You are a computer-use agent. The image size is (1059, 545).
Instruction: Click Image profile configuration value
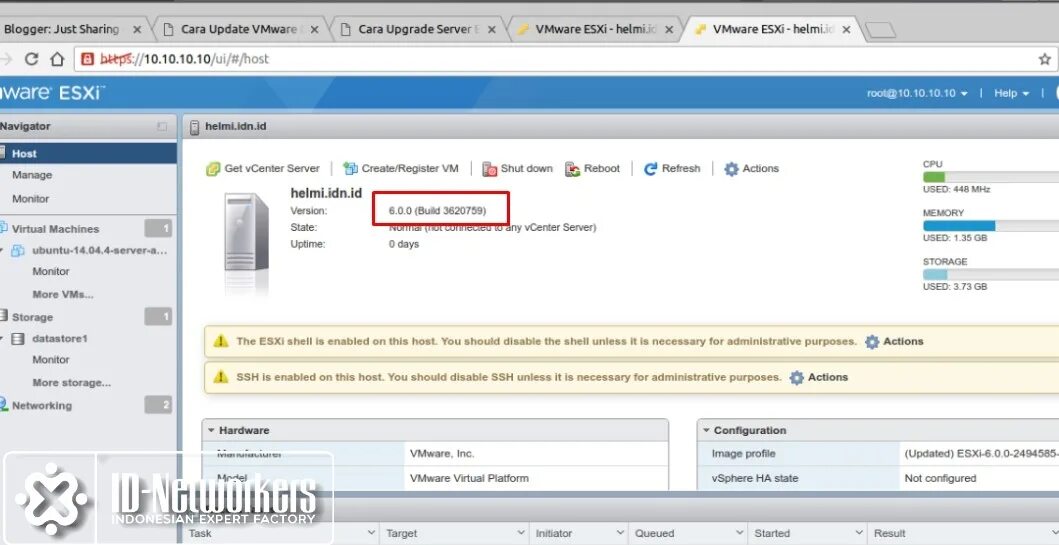(981, 454)
